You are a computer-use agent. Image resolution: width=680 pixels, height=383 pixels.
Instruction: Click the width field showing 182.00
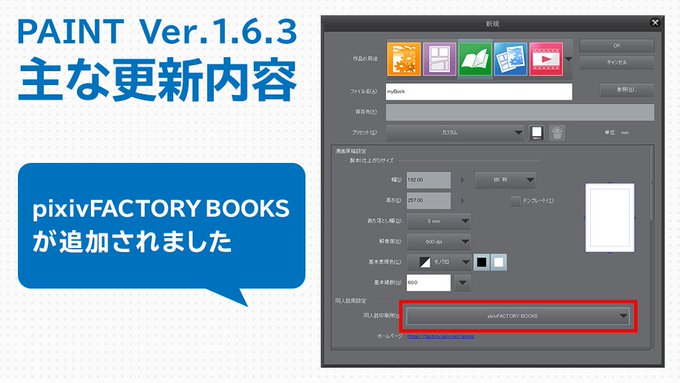point(428,180)
